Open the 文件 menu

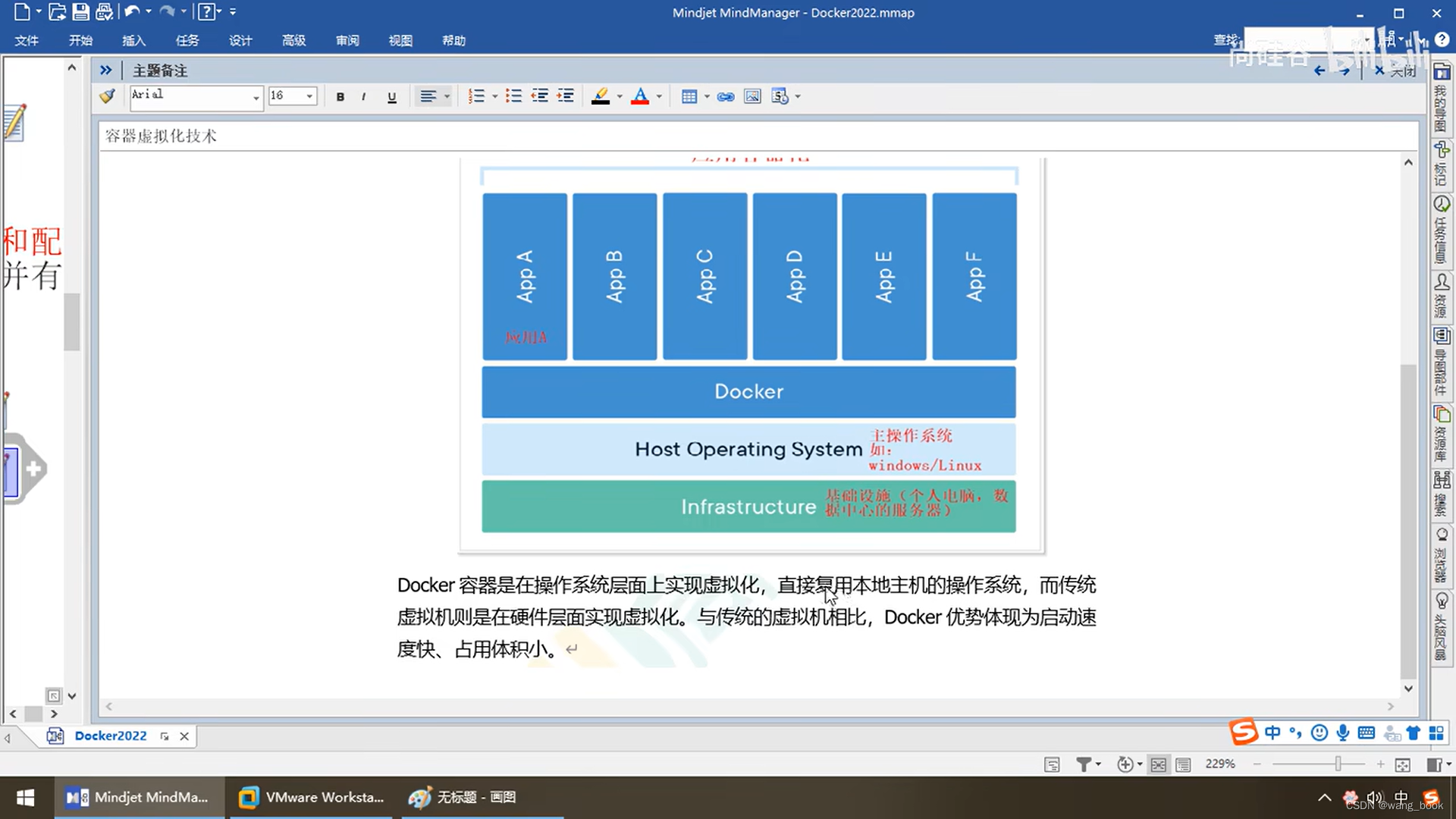click(x=27, y=40)
